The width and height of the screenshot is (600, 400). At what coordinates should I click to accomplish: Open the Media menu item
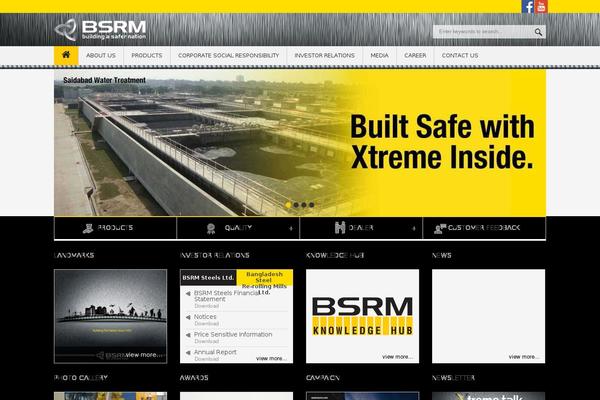pos(380,56)
